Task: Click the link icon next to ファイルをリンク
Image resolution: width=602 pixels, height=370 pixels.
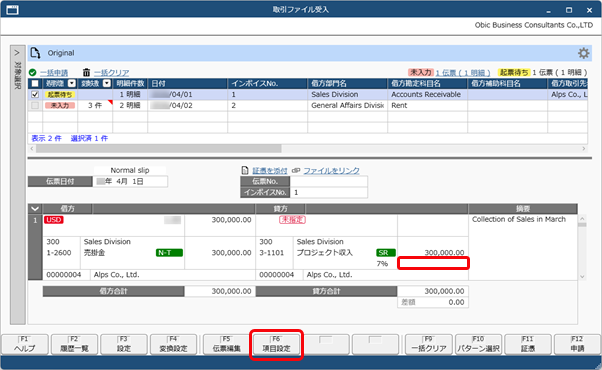Action: (296, 170)
